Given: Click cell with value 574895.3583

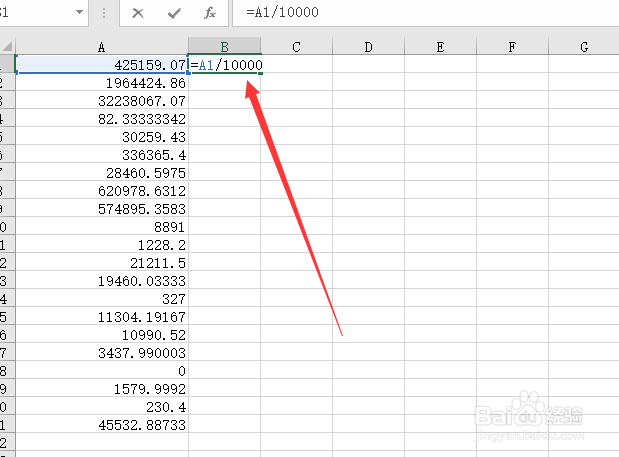Looking at the screenshot, I should [x=102, y=208].
